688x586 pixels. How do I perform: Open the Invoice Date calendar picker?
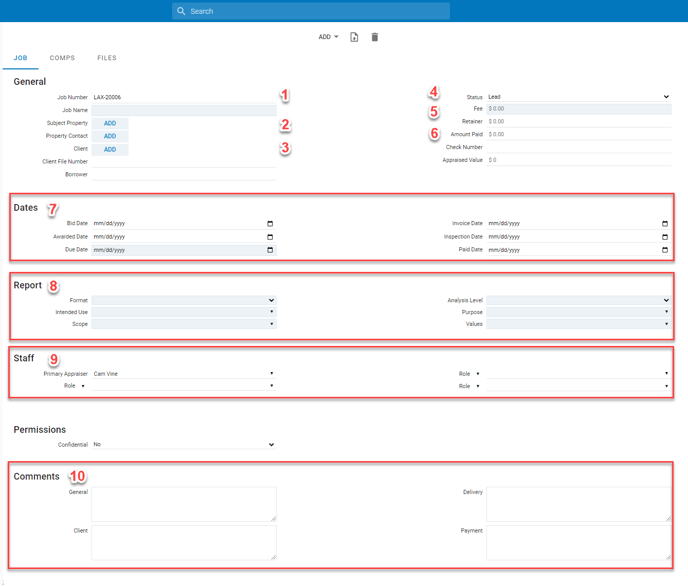665,224
